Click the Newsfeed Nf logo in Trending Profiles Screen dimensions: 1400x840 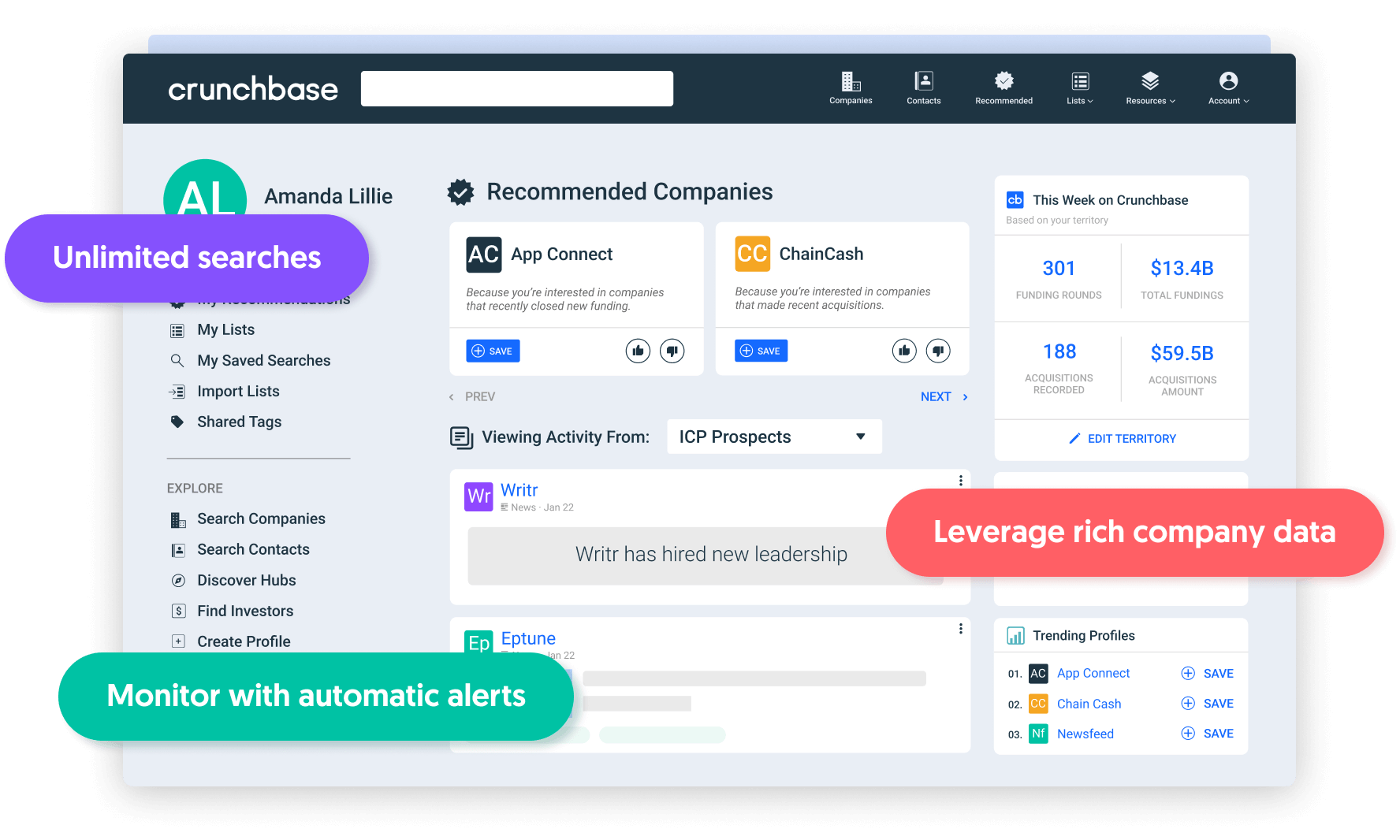click(x=1038, y=734)
